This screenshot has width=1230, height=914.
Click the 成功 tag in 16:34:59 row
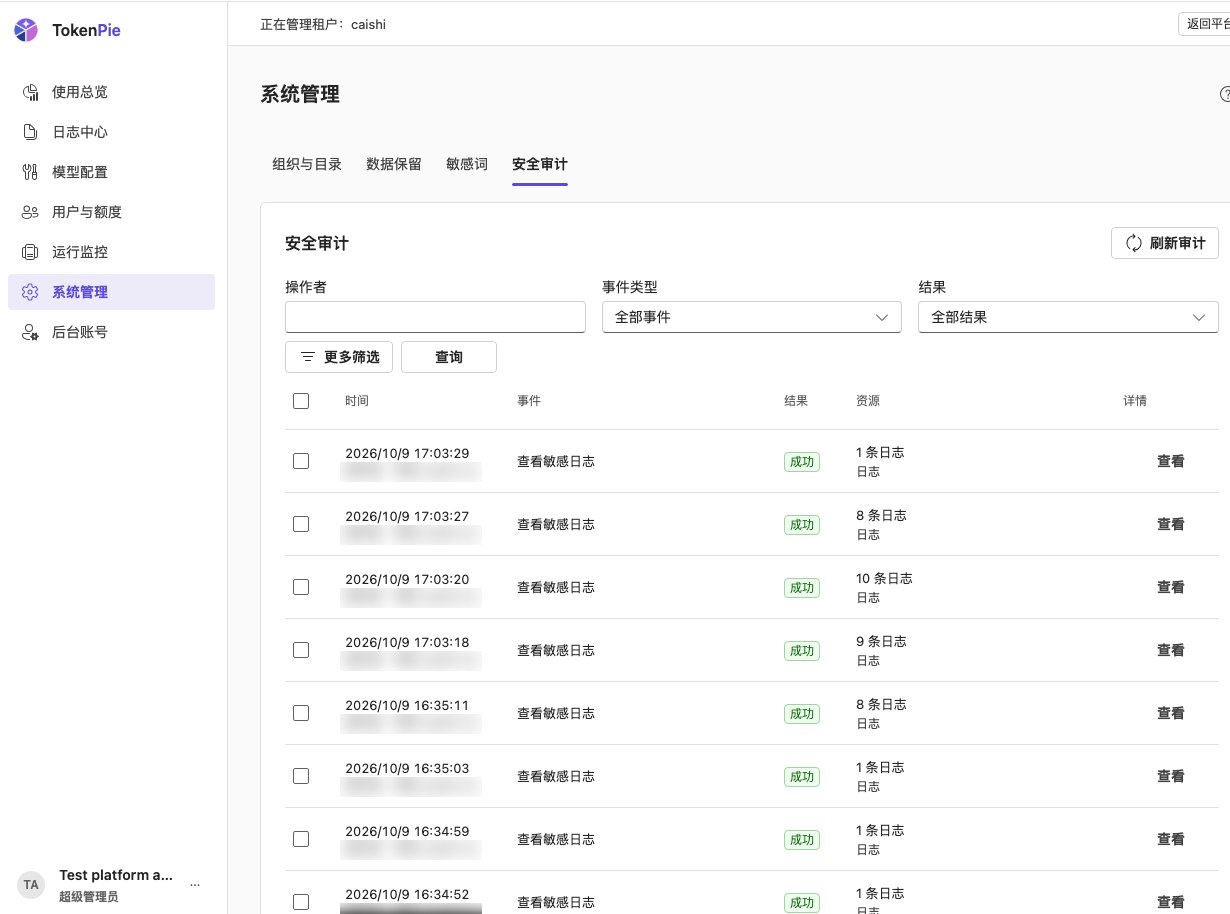click(802, 840)
